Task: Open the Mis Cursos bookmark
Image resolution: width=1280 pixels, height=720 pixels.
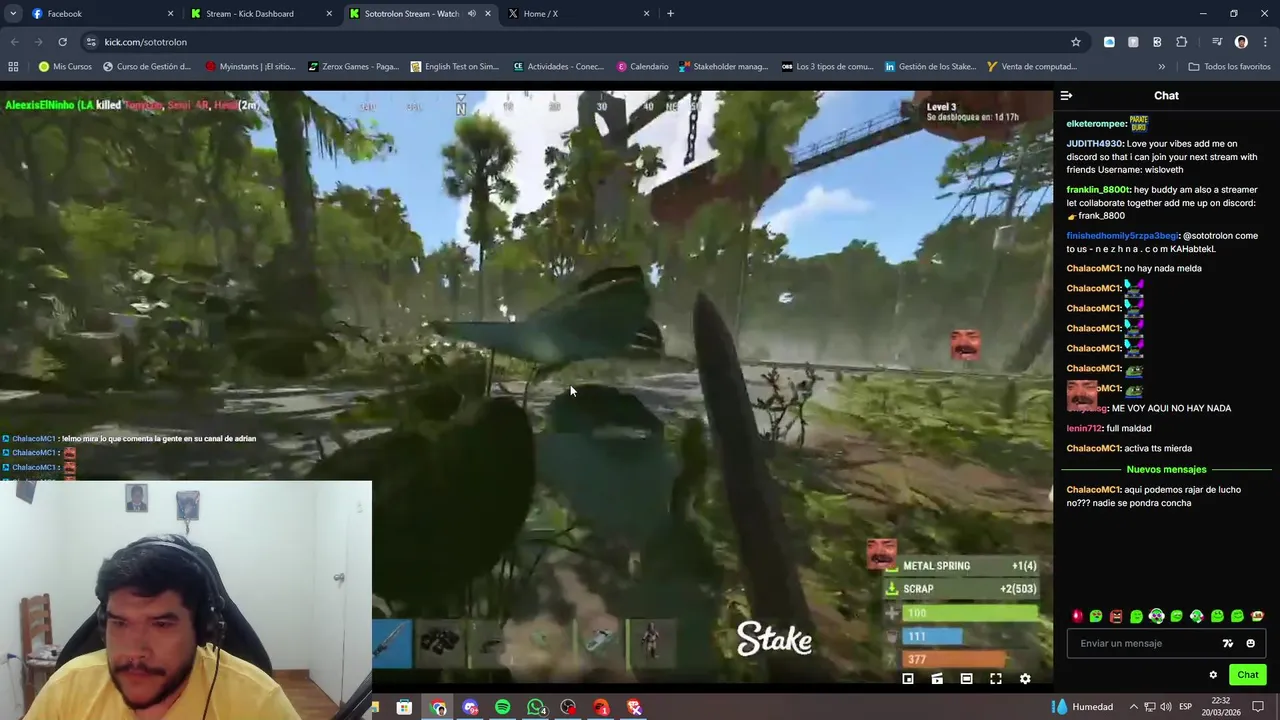Action: pos(65,67)
